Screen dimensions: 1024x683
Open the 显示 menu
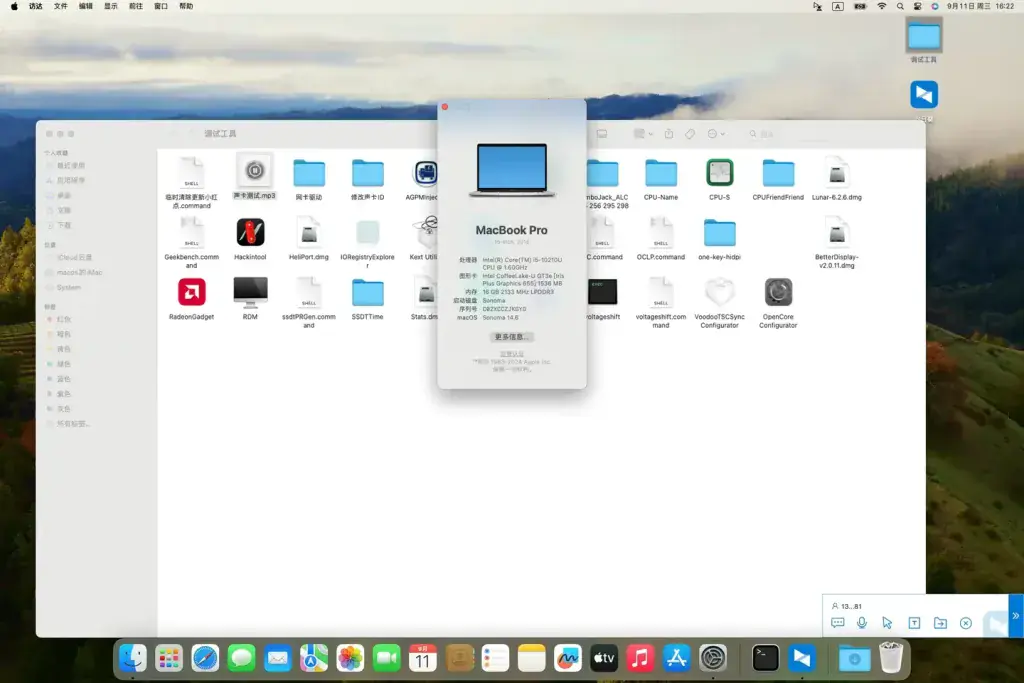[x=111, y=6]
